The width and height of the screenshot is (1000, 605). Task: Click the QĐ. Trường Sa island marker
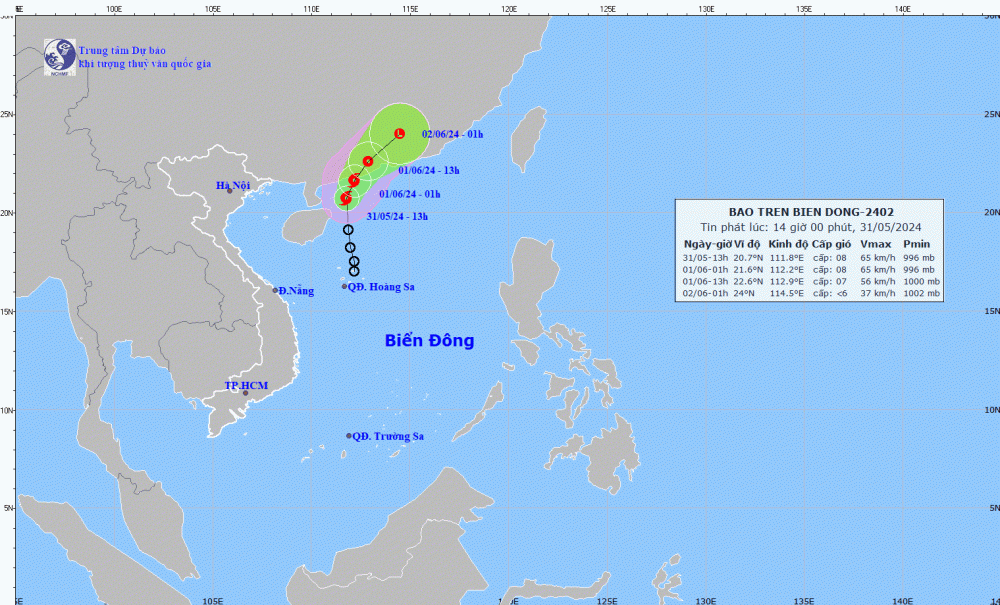[x=349, y=436]
